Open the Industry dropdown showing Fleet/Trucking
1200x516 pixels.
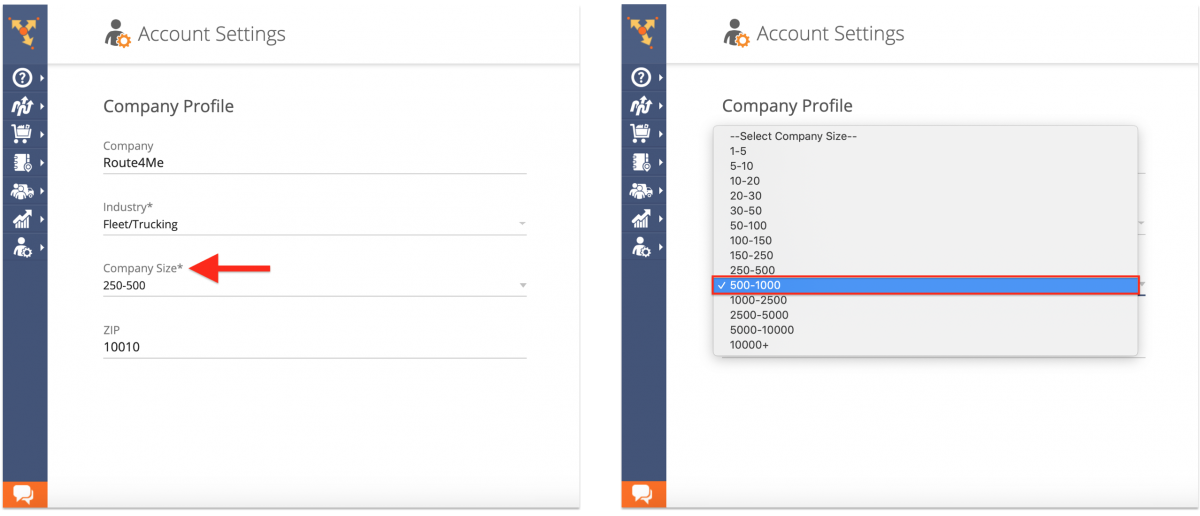point(315,225)
